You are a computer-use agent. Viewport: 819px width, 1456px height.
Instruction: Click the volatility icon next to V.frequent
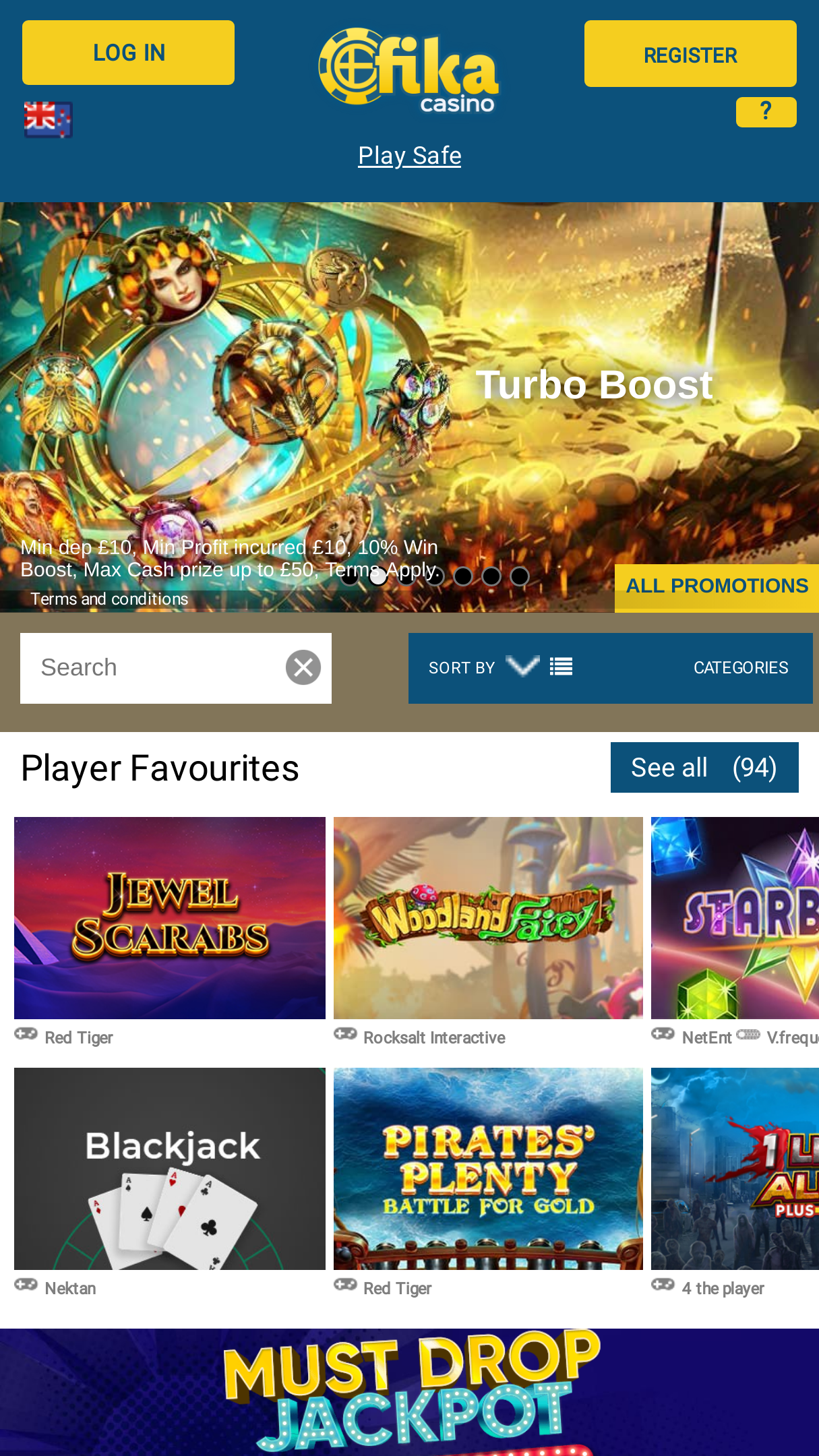point(748,1035)
